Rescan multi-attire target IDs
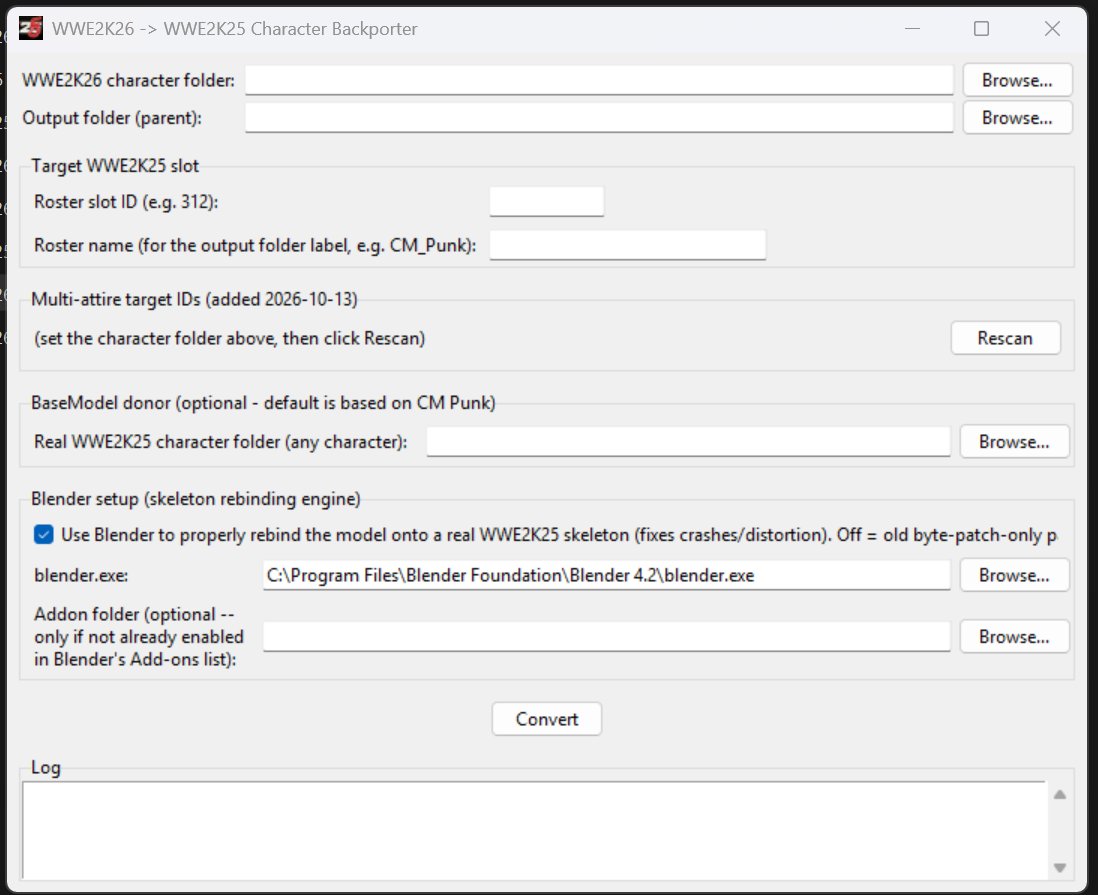Screen dimensions: 1098x895 click(1005, 338)
